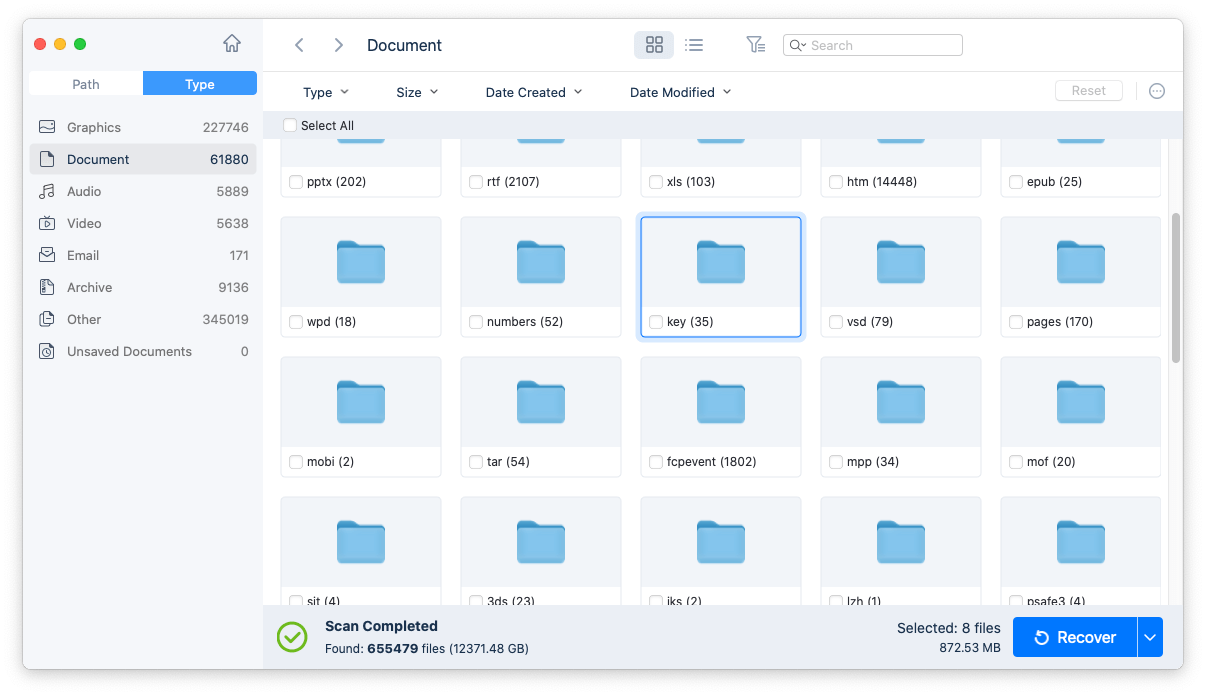
Task: Switch to the Path tab
Action: tap(85, 84)
